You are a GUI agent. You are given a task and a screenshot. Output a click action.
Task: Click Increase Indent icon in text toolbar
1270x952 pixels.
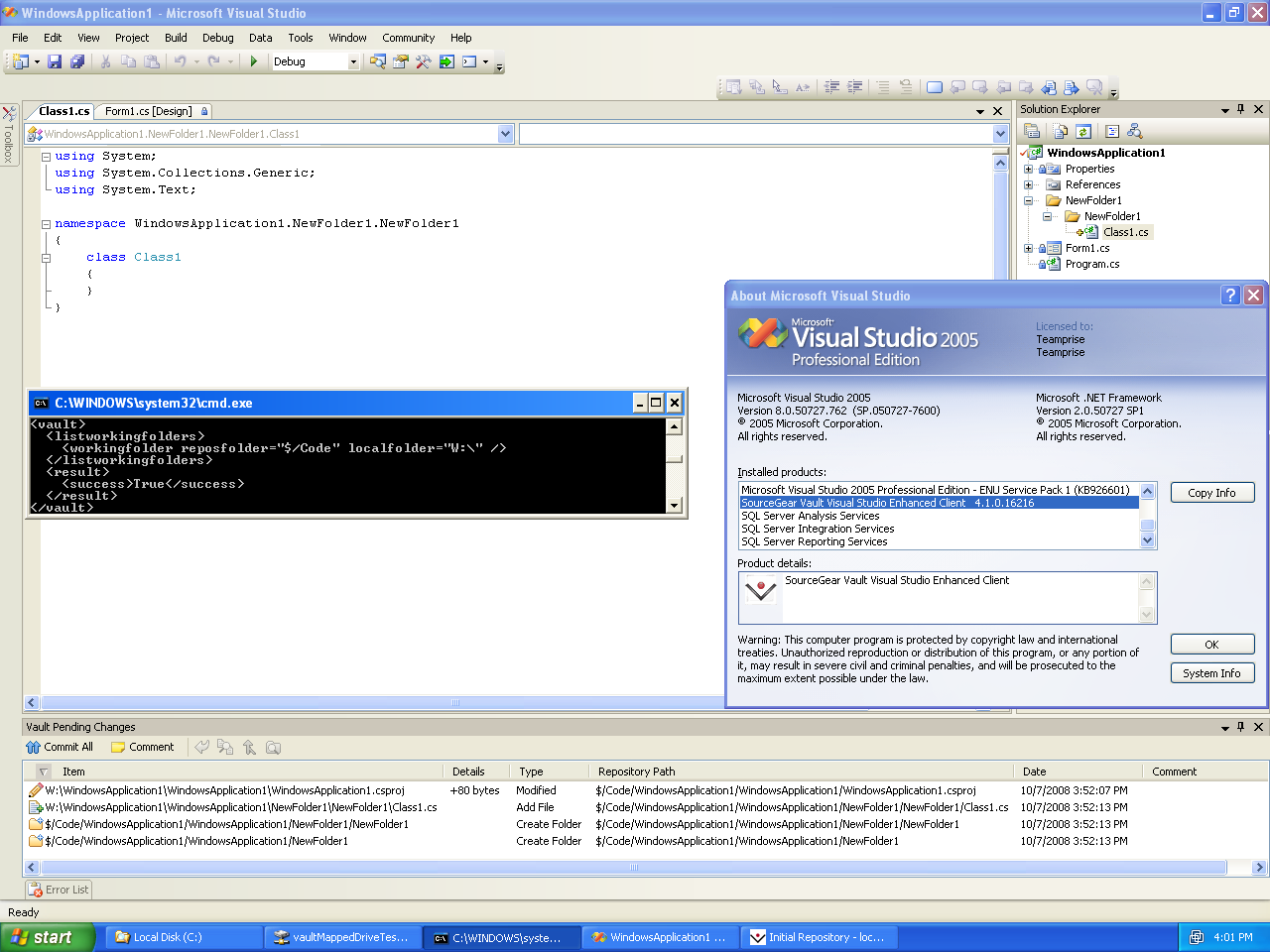[x=854, y=87]
